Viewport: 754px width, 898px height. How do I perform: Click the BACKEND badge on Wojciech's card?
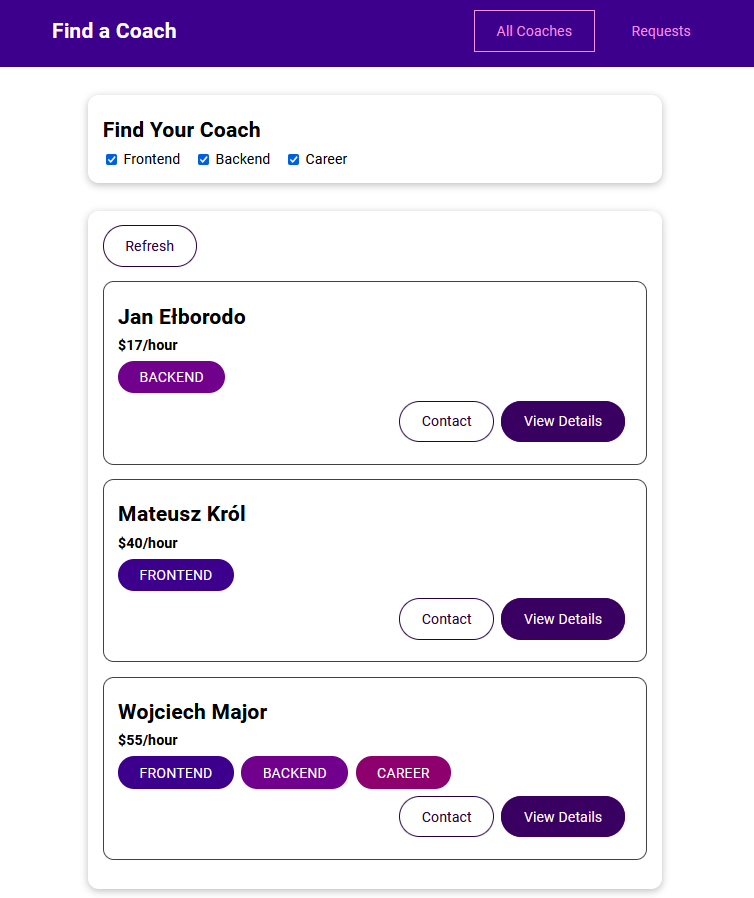(x=294, y=772)
